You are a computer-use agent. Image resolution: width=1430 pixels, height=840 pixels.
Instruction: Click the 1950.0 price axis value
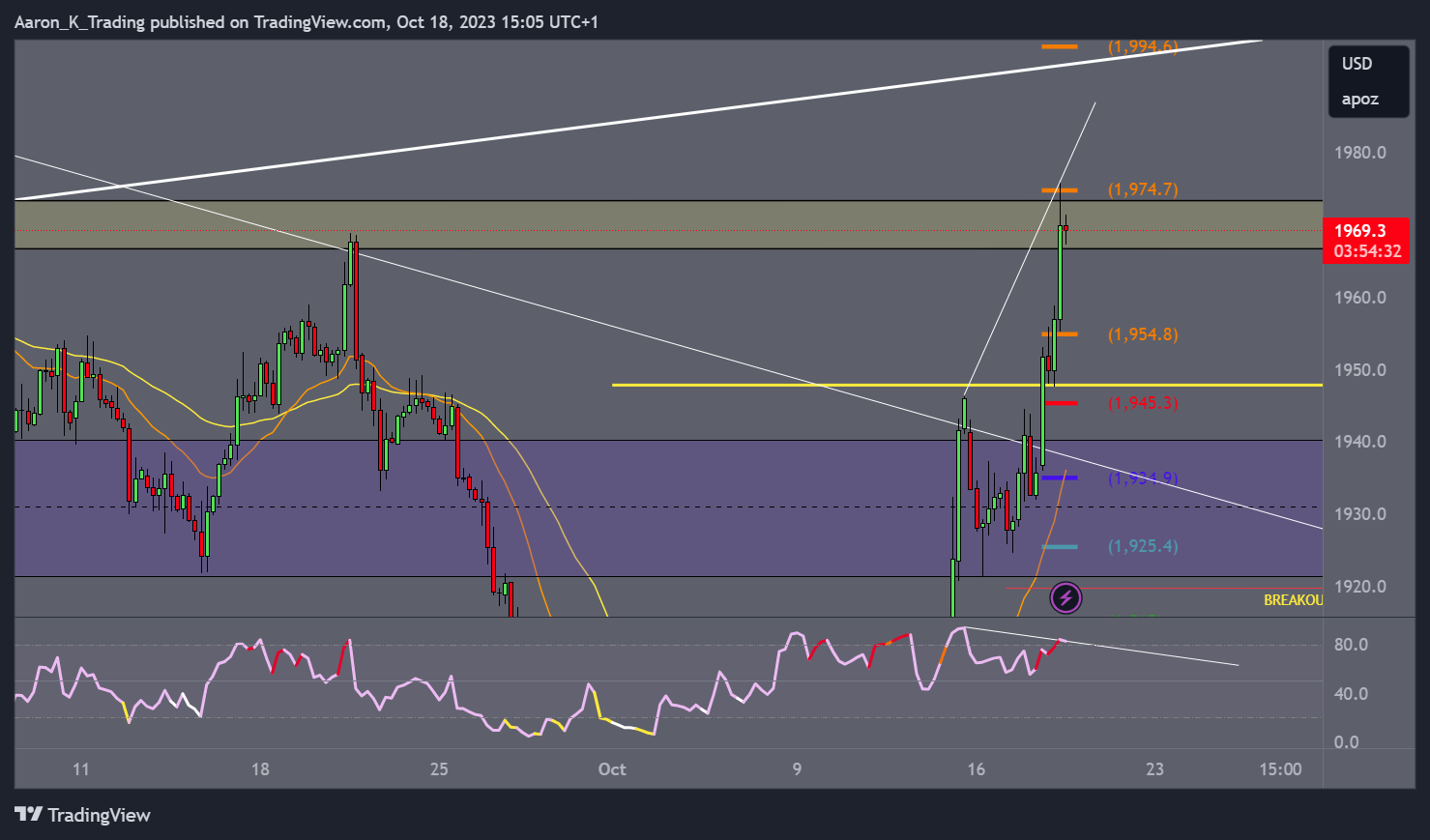1359,370
